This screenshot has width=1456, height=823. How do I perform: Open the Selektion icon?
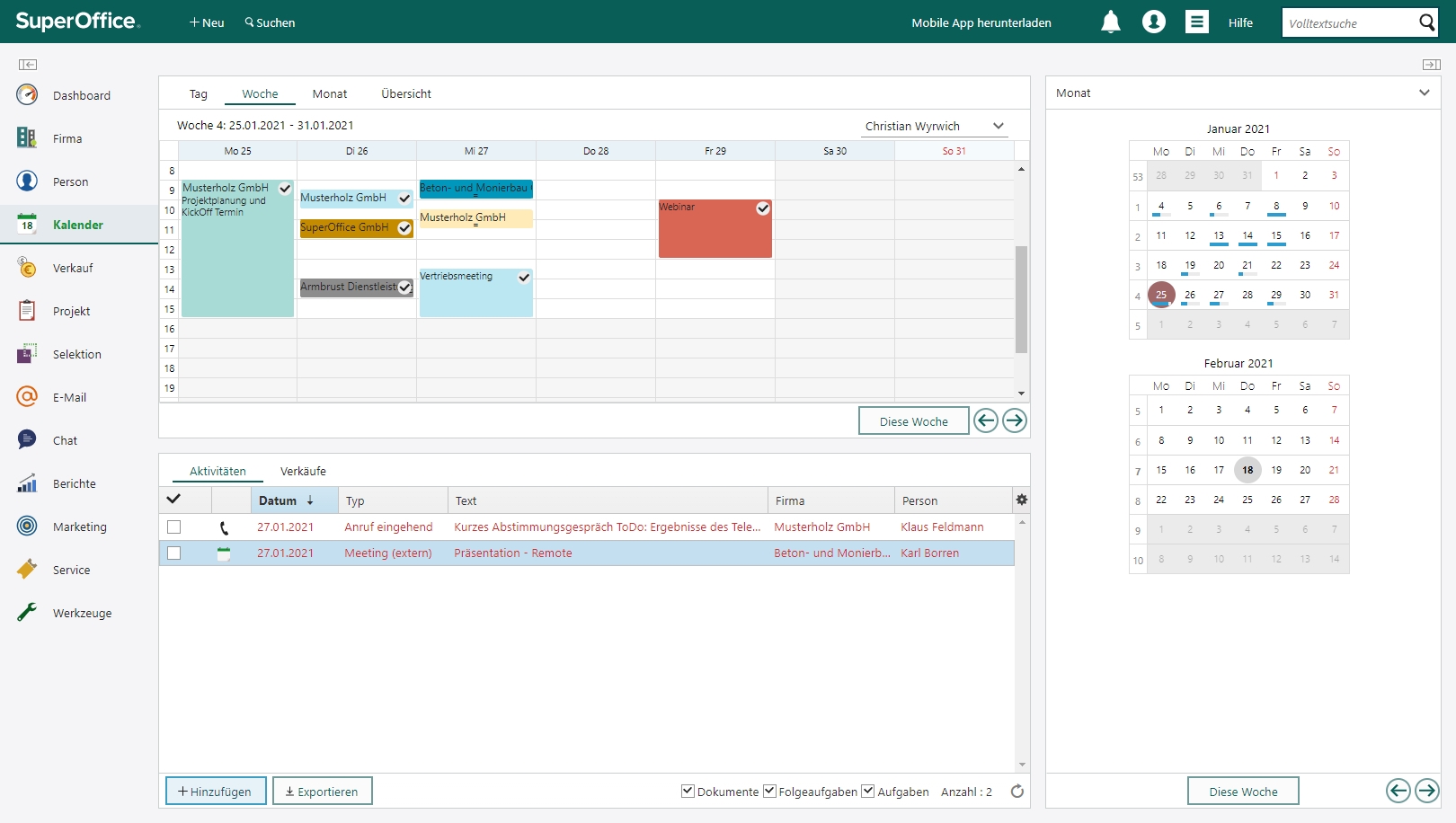tap(27, 353)
